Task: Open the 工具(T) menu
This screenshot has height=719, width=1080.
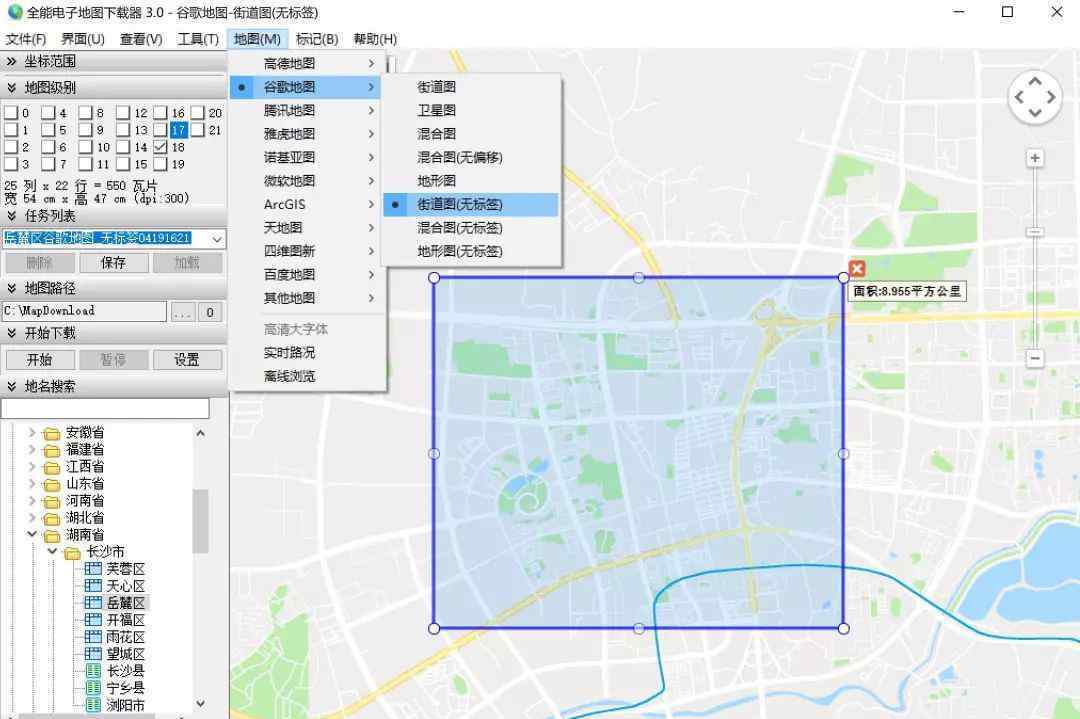Action: pos(198,39)
